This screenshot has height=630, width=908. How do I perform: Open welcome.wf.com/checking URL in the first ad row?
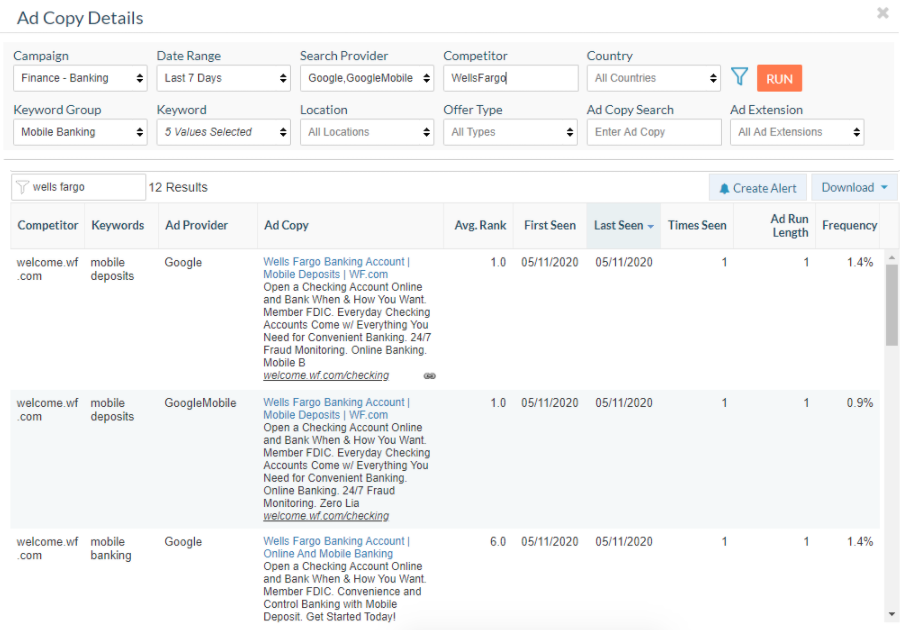click(326, 376)
